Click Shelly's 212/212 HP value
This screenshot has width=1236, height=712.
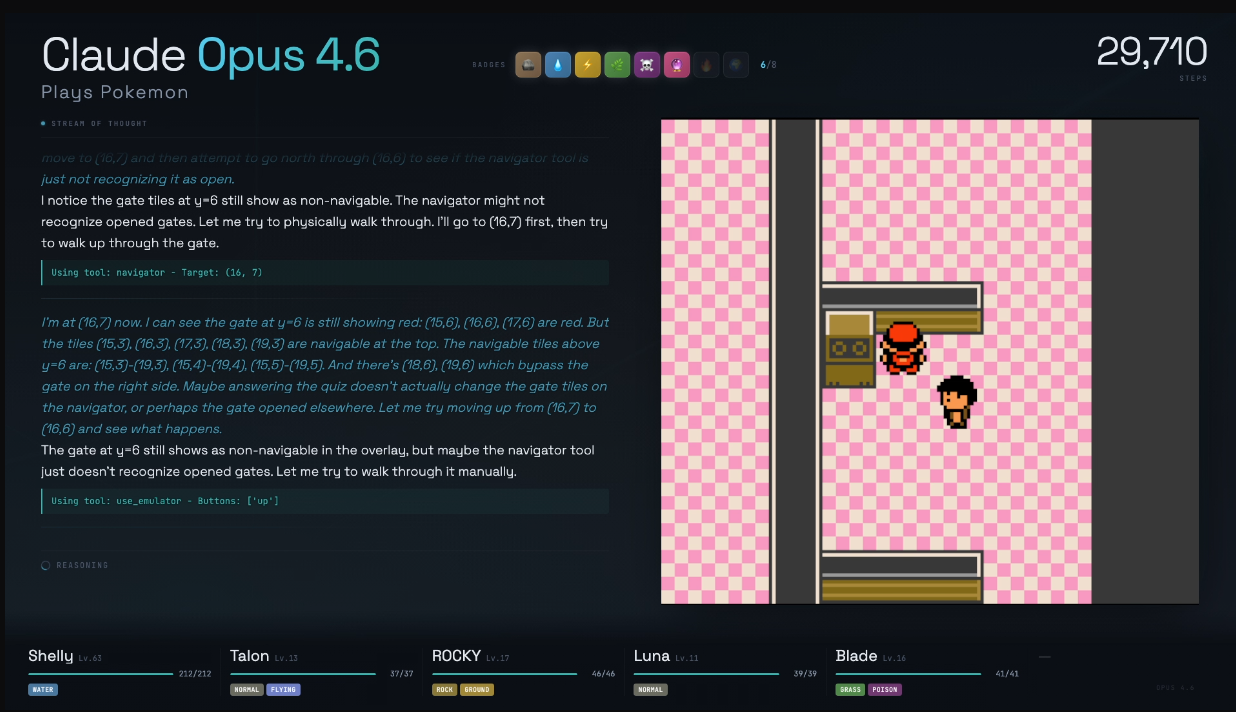click(195, 674)
